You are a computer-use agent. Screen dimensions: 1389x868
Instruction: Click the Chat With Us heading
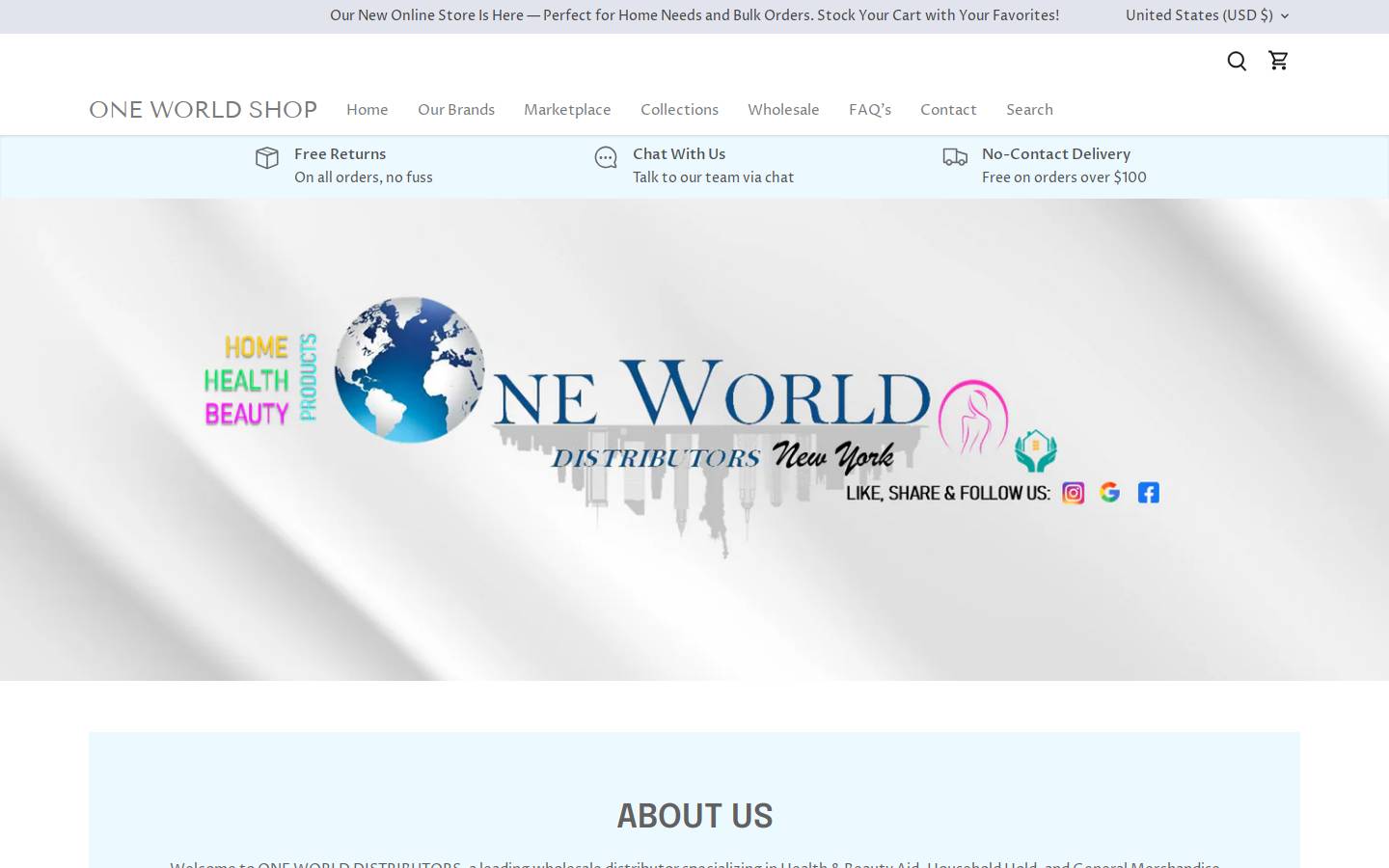click(x=679, y=154)
